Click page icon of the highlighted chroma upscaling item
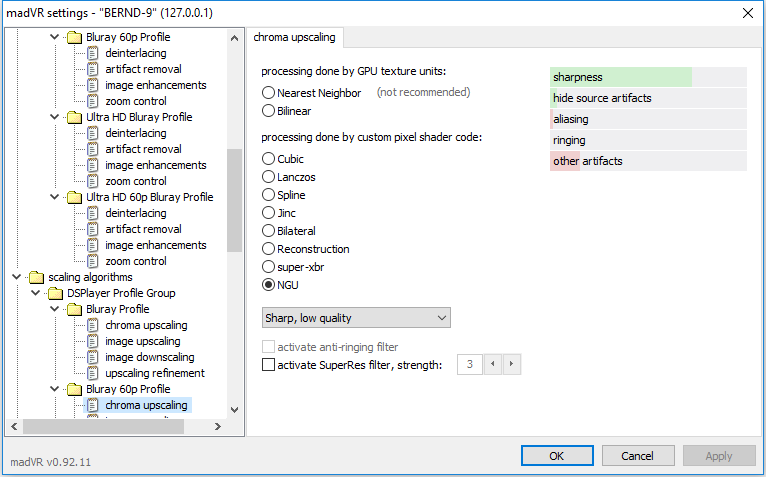This screenshot has height=477, width=766. [93, 405]
